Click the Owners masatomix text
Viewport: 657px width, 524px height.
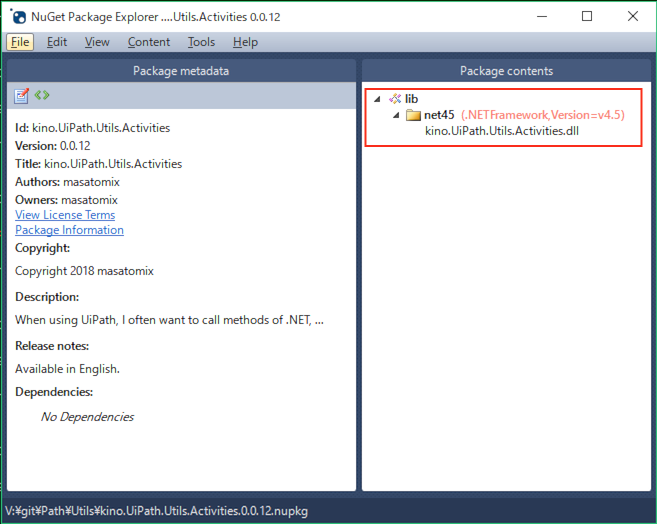point(66,200)
